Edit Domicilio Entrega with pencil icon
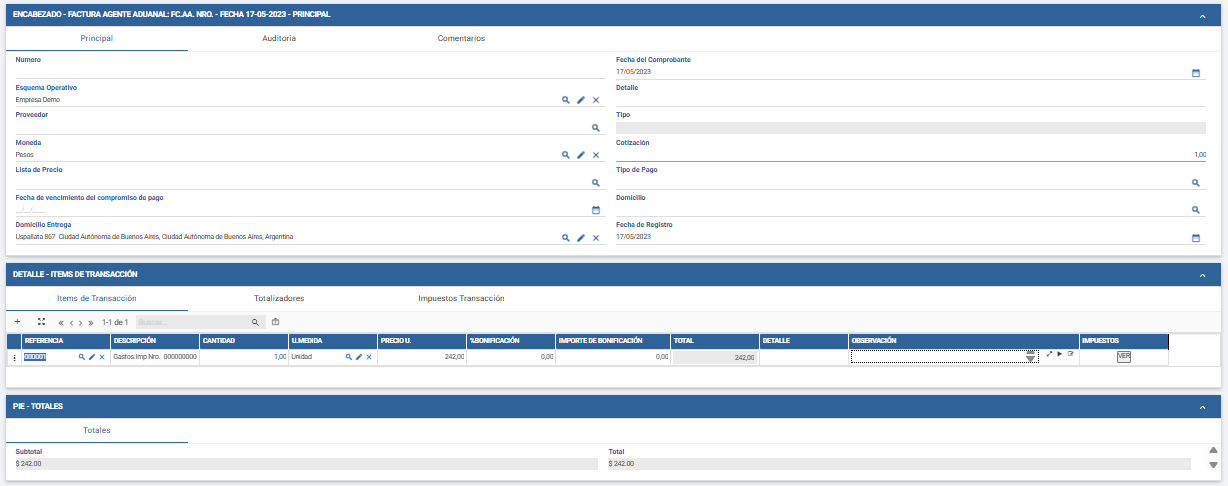 tap(581, 238)
